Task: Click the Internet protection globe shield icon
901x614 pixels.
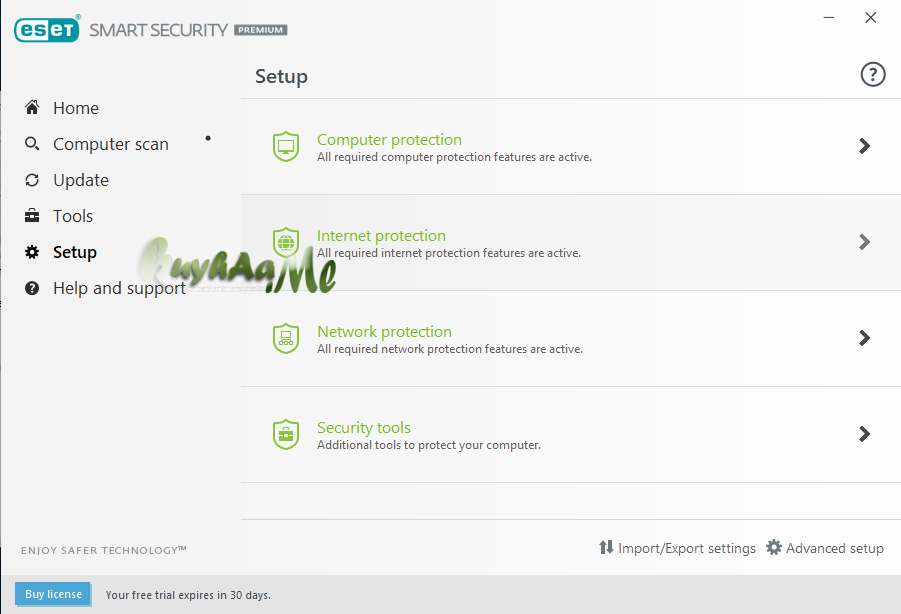Action: click(x=286, y=243)
